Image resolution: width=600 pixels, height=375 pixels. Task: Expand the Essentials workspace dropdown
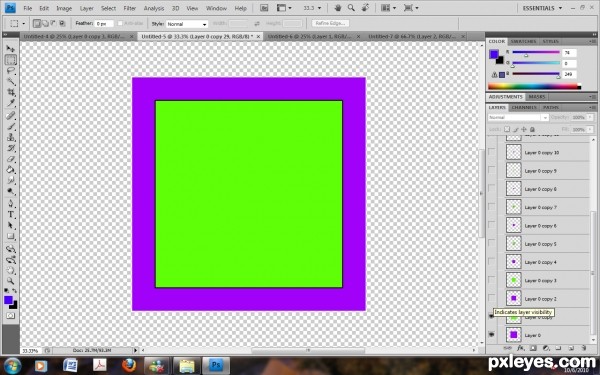(542, 8)
